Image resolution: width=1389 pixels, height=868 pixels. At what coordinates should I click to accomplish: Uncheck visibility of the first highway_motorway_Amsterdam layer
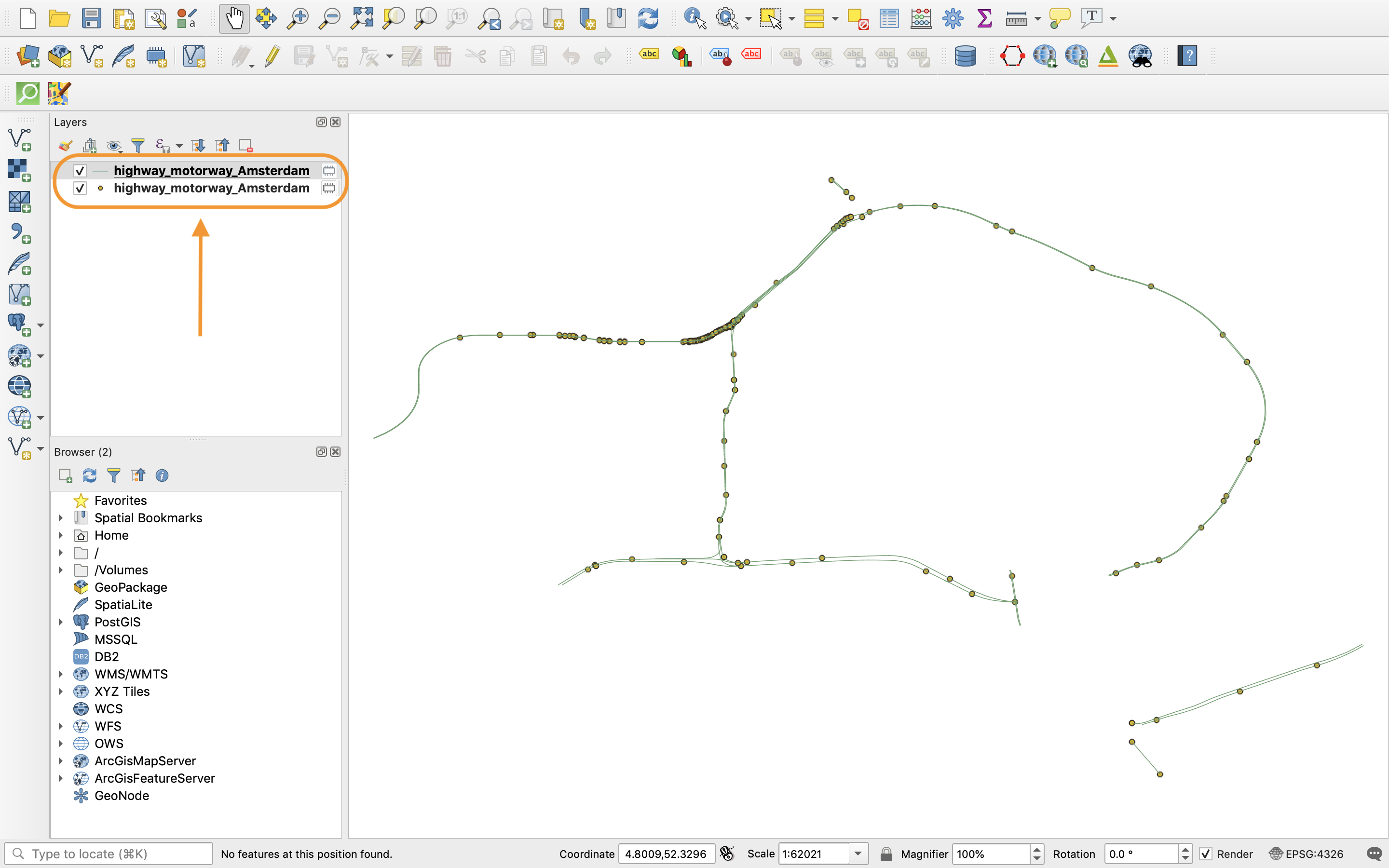79,170
